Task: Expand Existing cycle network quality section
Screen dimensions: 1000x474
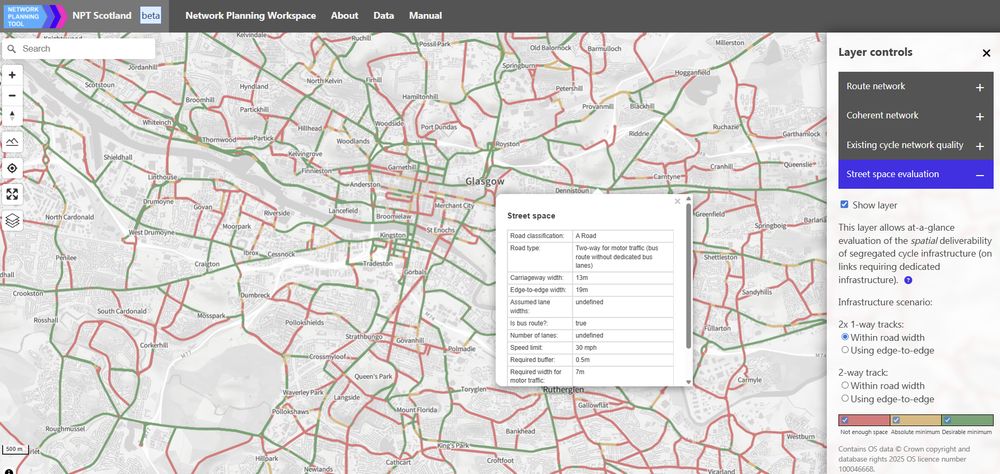Action: point(916,145)
